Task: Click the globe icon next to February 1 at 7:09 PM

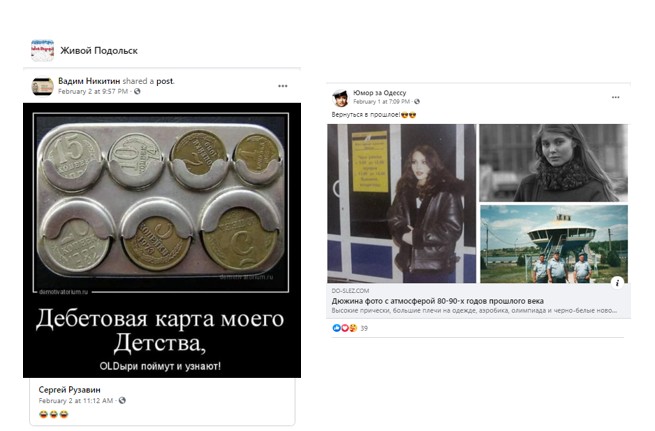Action: 417,101
